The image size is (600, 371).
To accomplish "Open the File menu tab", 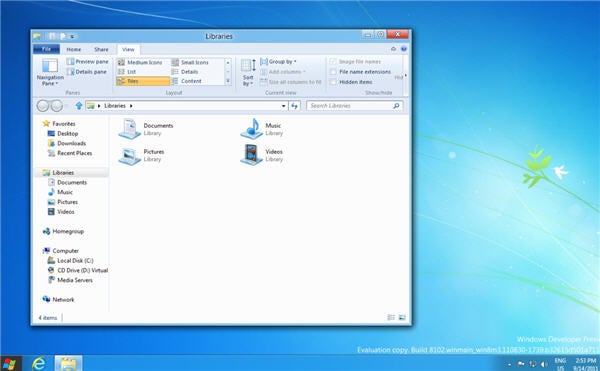I will (46, 49).
